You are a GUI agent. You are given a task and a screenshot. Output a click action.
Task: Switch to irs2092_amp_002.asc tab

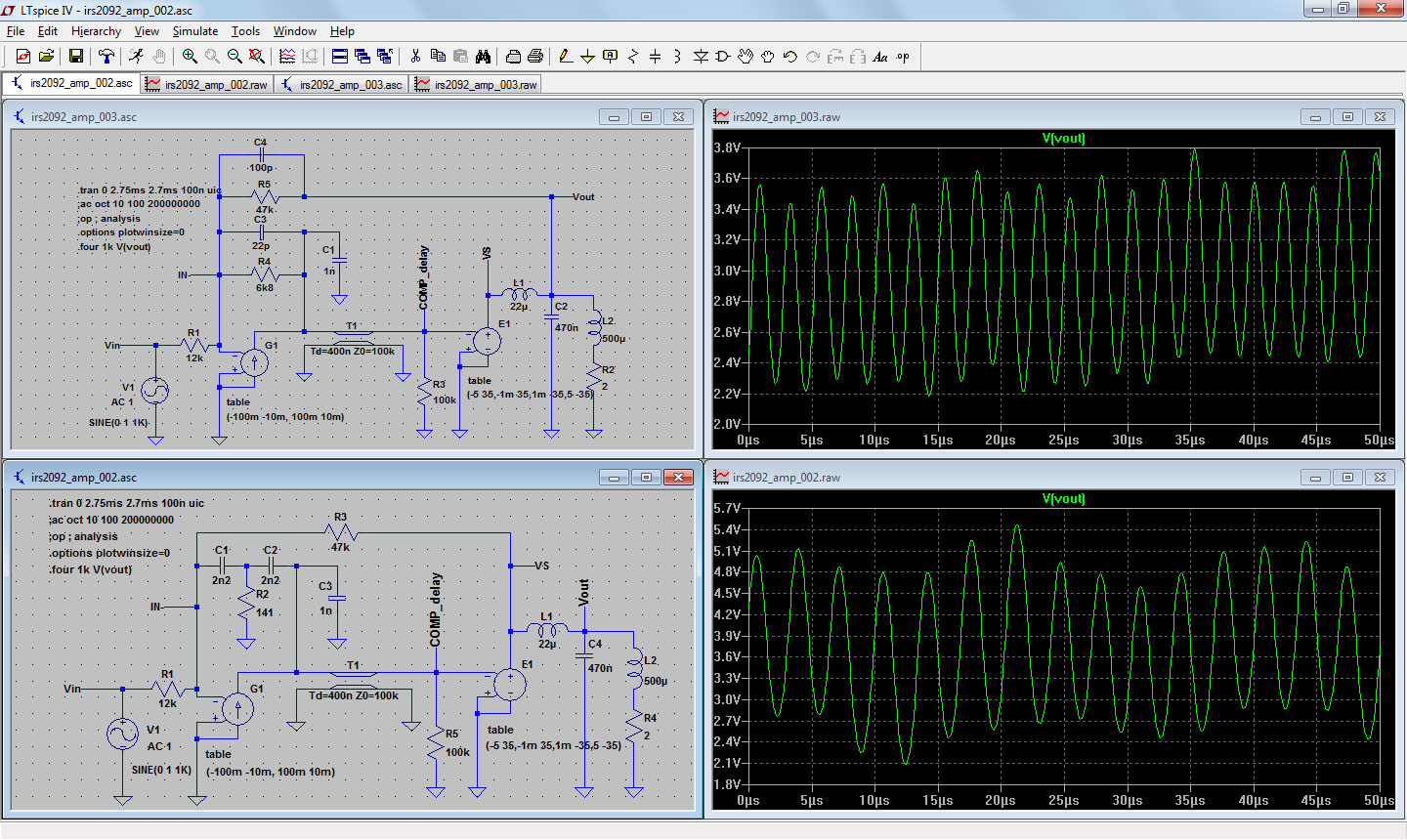tap(71, 84)
